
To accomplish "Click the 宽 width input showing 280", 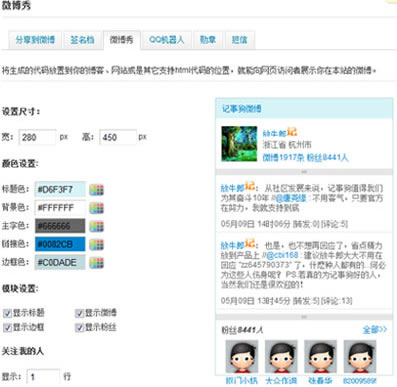I will pyautogui.click(x=37, y=137).
